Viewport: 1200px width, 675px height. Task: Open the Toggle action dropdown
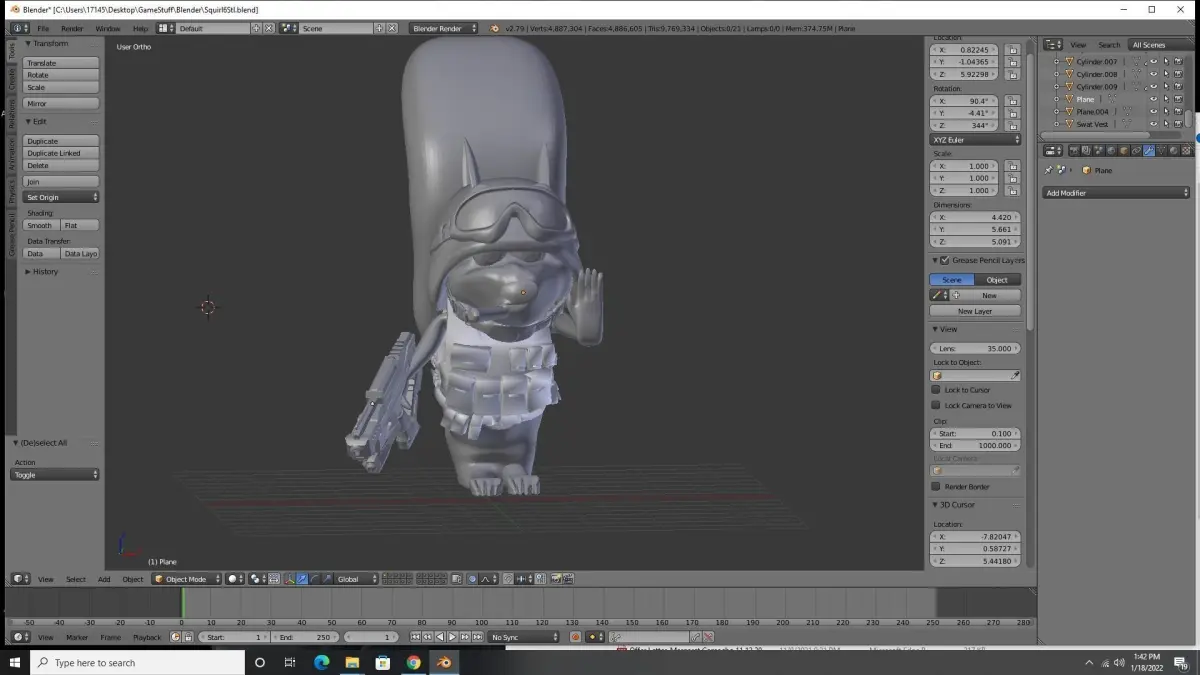coord(56,475)
